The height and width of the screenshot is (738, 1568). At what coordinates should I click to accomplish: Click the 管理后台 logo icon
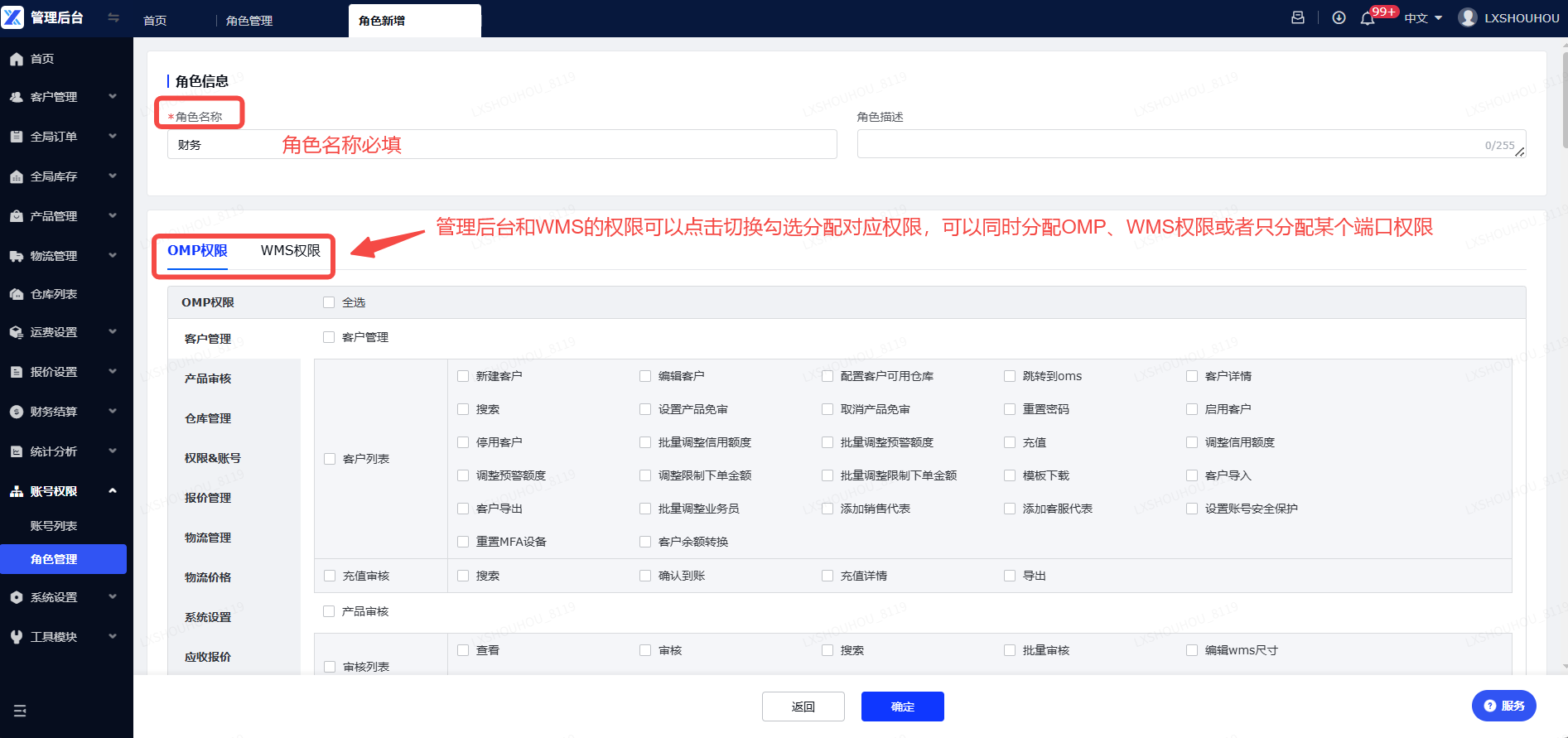(x=13, y=17)
